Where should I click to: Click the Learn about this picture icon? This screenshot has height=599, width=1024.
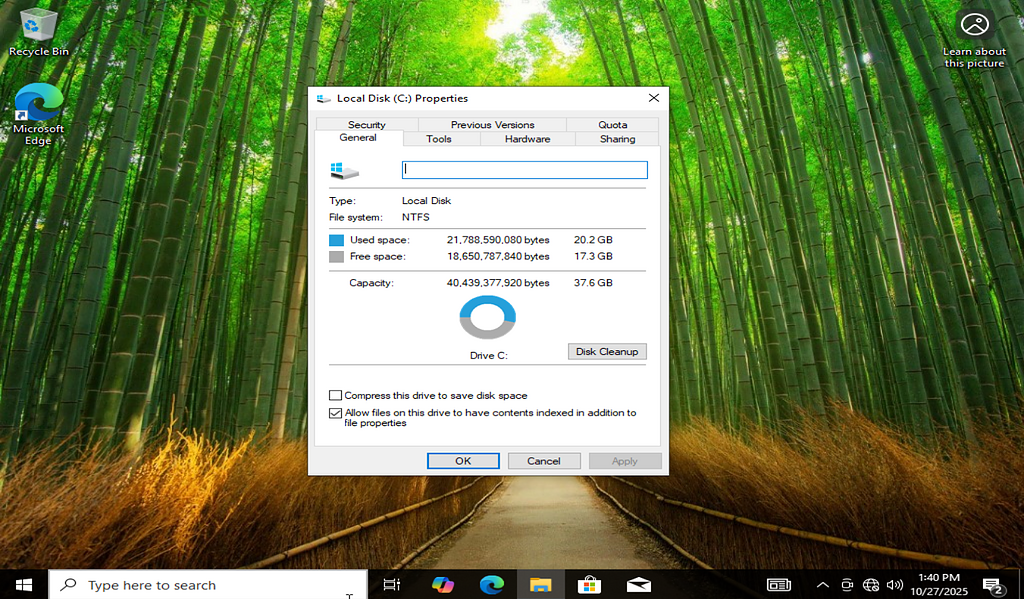coord(973,25)
